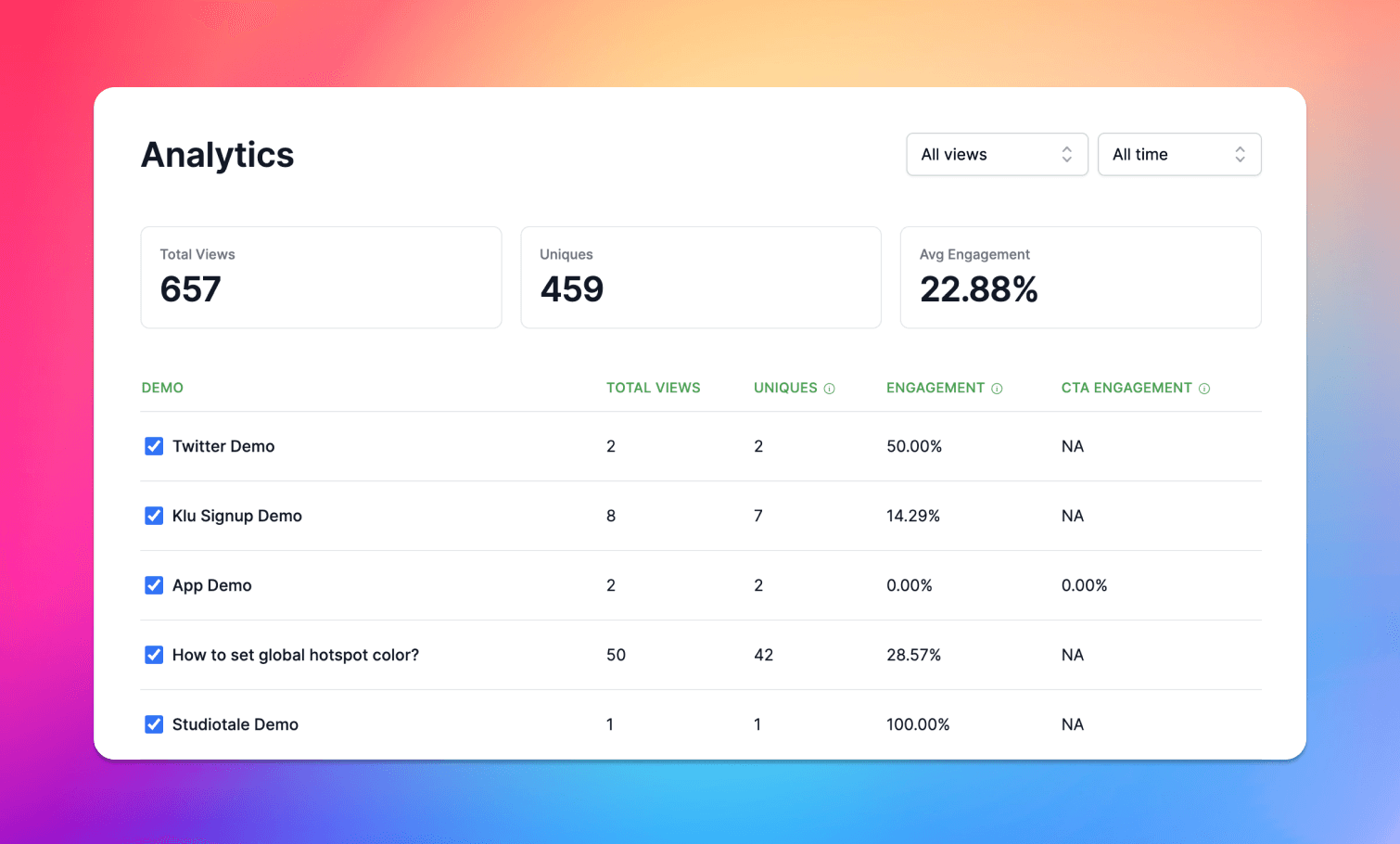Sort by the ENGAGEMENT column header
1400x844 pixels.
pos(935,388)
